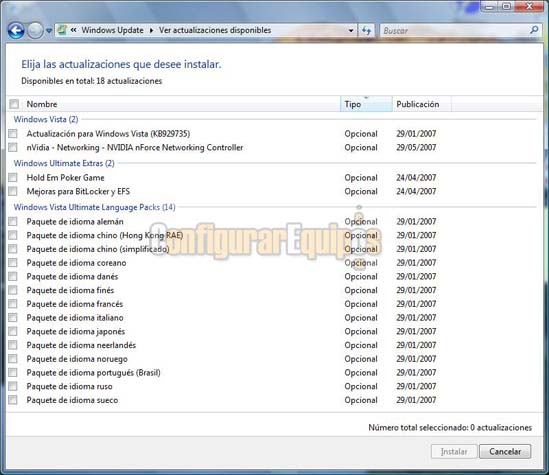The image size is (549, 475).
Task: Check the 'Paquete de idioma ruso' checkbox
Action: click(13, 386)
